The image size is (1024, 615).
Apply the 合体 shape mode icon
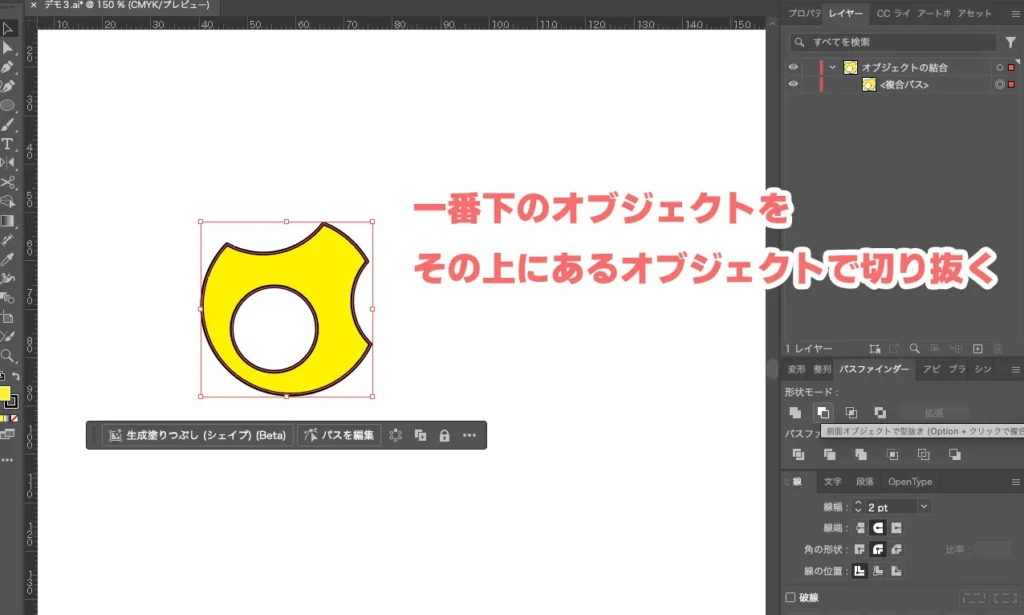pyautogui.click(x=795, y=412)
